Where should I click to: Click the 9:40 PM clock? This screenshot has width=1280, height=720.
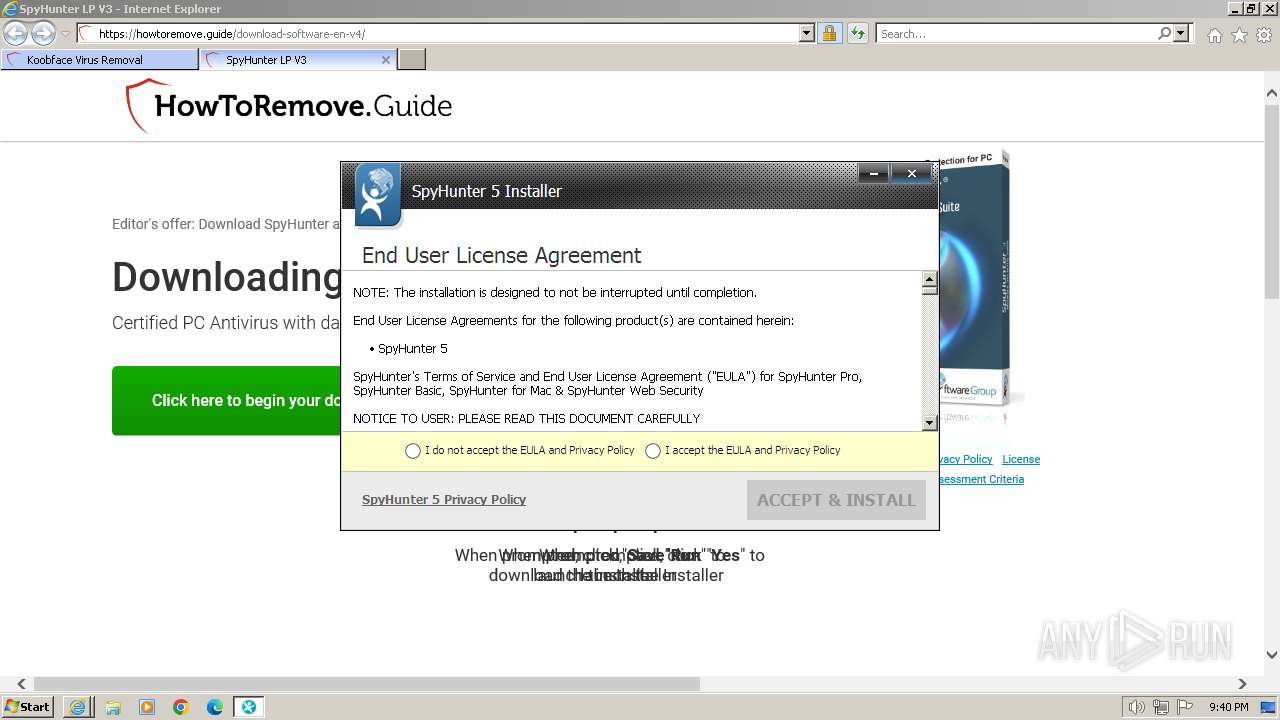pyautogui.click(x=1228, y=707)
